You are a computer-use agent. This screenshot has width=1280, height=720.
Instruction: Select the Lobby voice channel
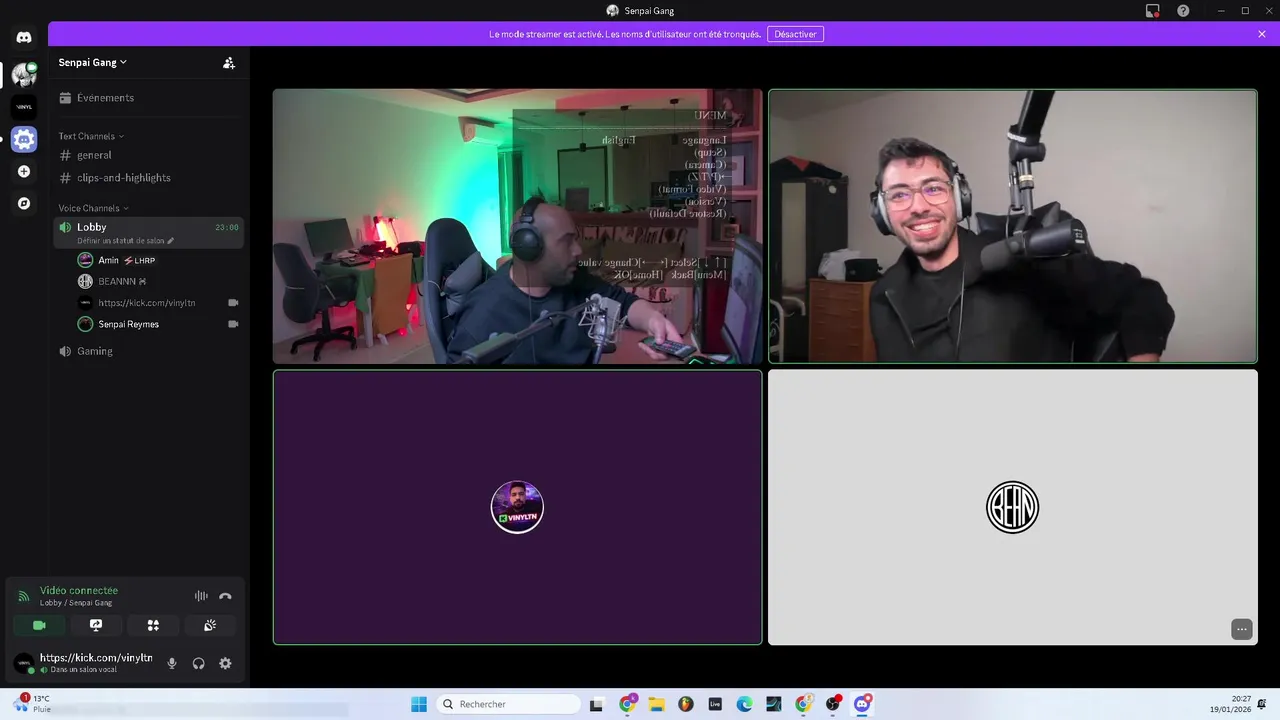[x=148, y=232]
